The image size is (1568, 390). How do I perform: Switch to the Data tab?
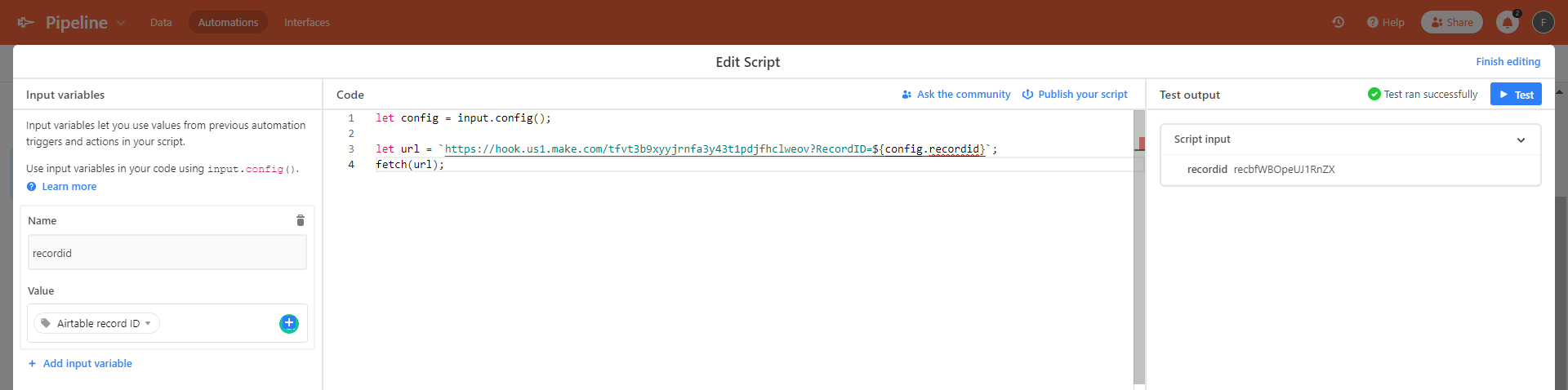(x=161, y=22)
